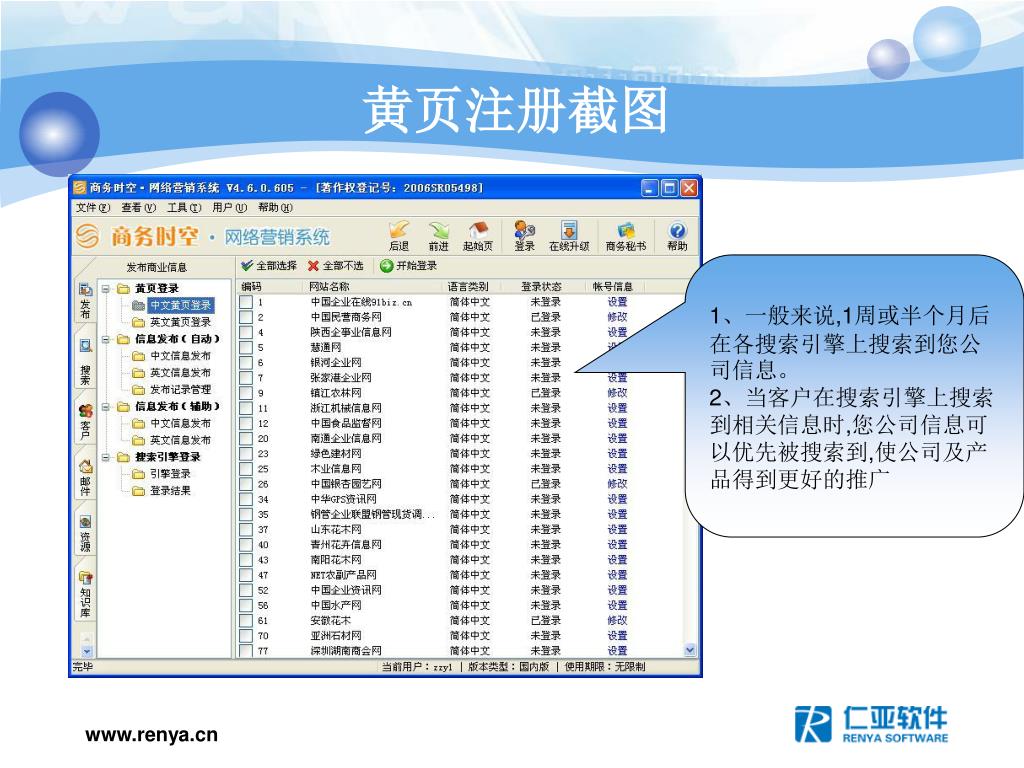Check the box for 张家港企业网
This screenshot has height=768, width=1024.
[246, 377]
